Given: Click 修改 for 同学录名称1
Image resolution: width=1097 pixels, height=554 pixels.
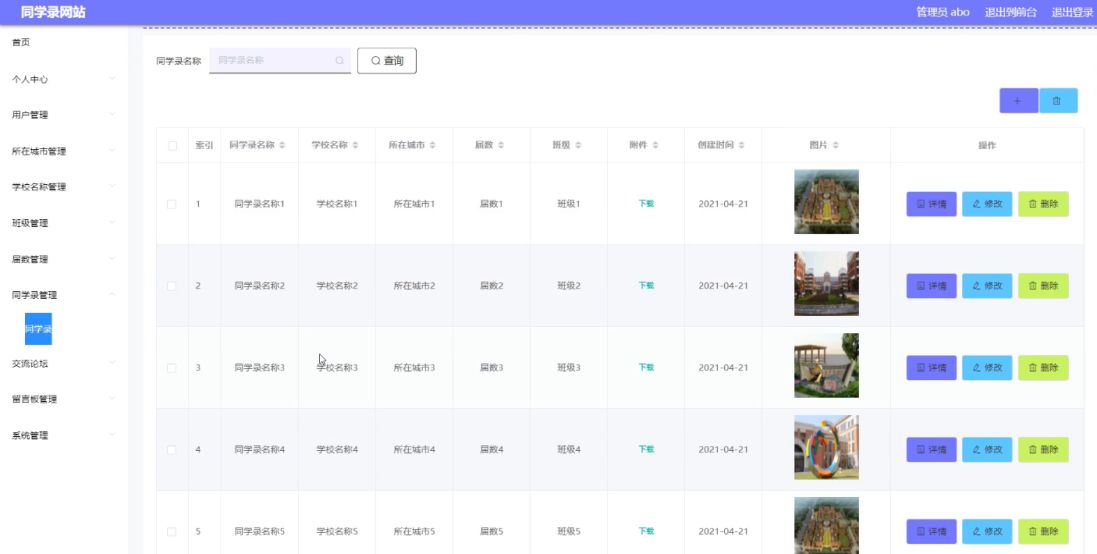Looking at the screenshot, I should tap(987, 204).
